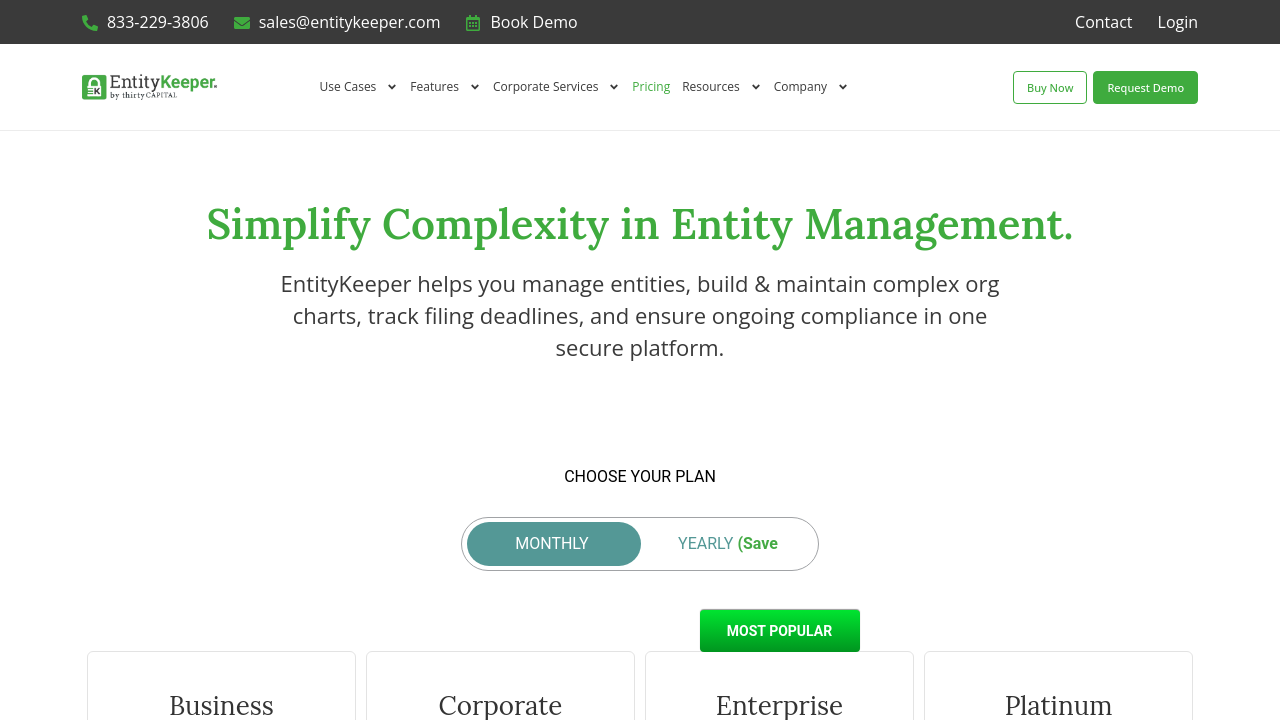
Task: Open the Features navigation item
Action: click(x=434, y=87)
